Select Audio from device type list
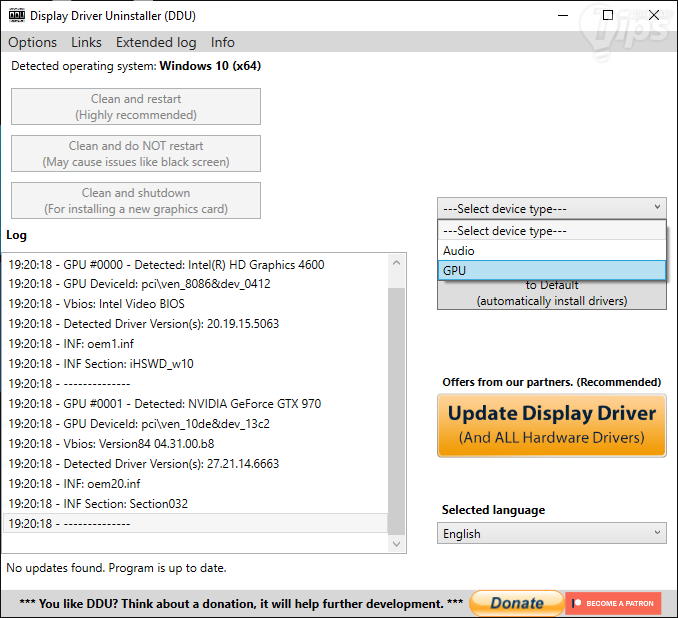 552,251
